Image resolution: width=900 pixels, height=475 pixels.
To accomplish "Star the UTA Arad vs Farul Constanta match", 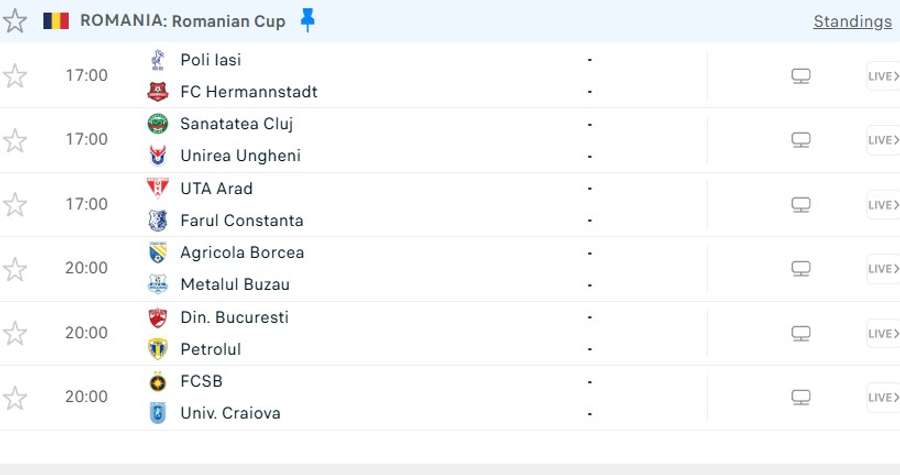I will click(x=14, y=204).
